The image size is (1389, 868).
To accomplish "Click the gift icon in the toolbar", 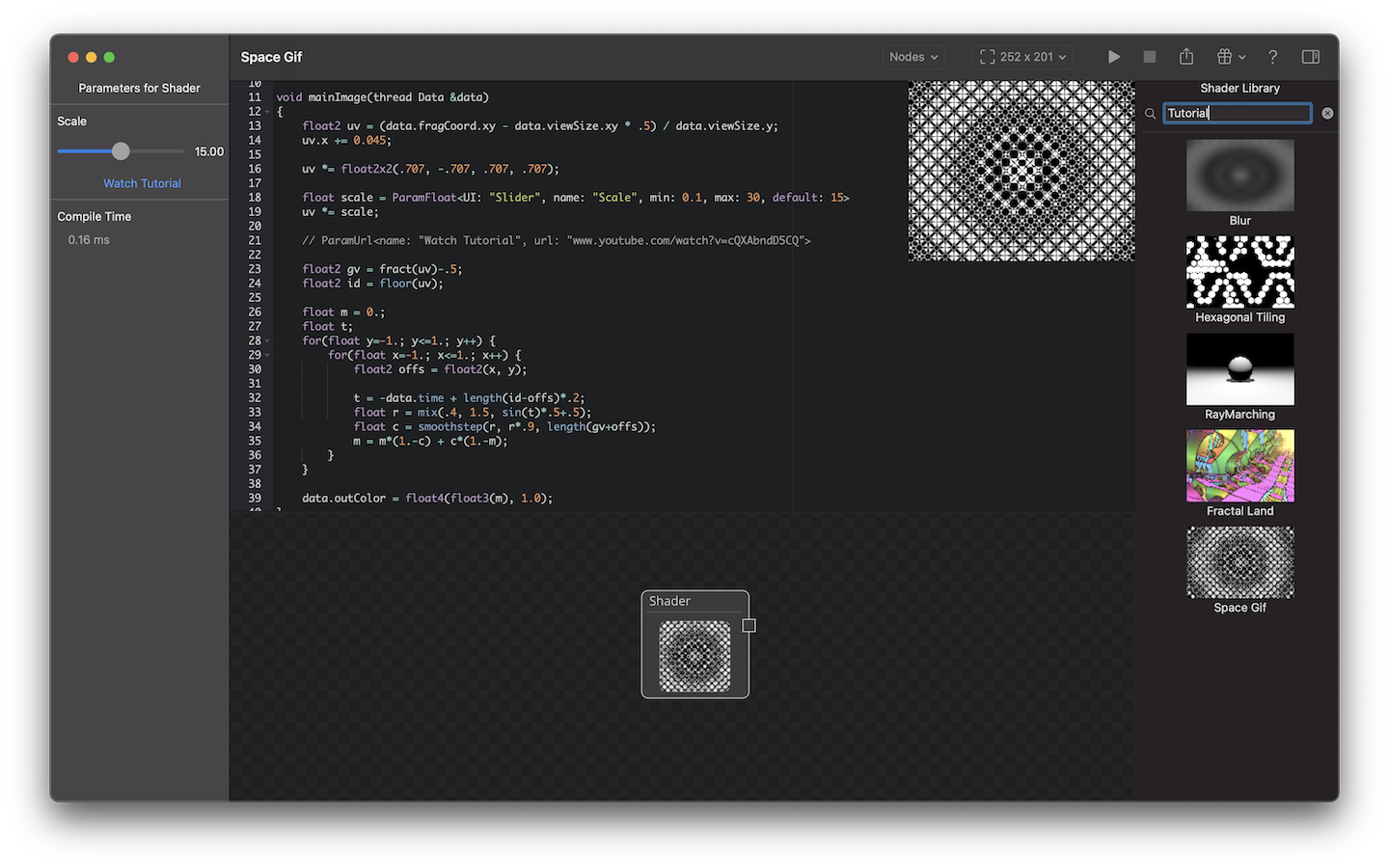I will click(1226, 57).
